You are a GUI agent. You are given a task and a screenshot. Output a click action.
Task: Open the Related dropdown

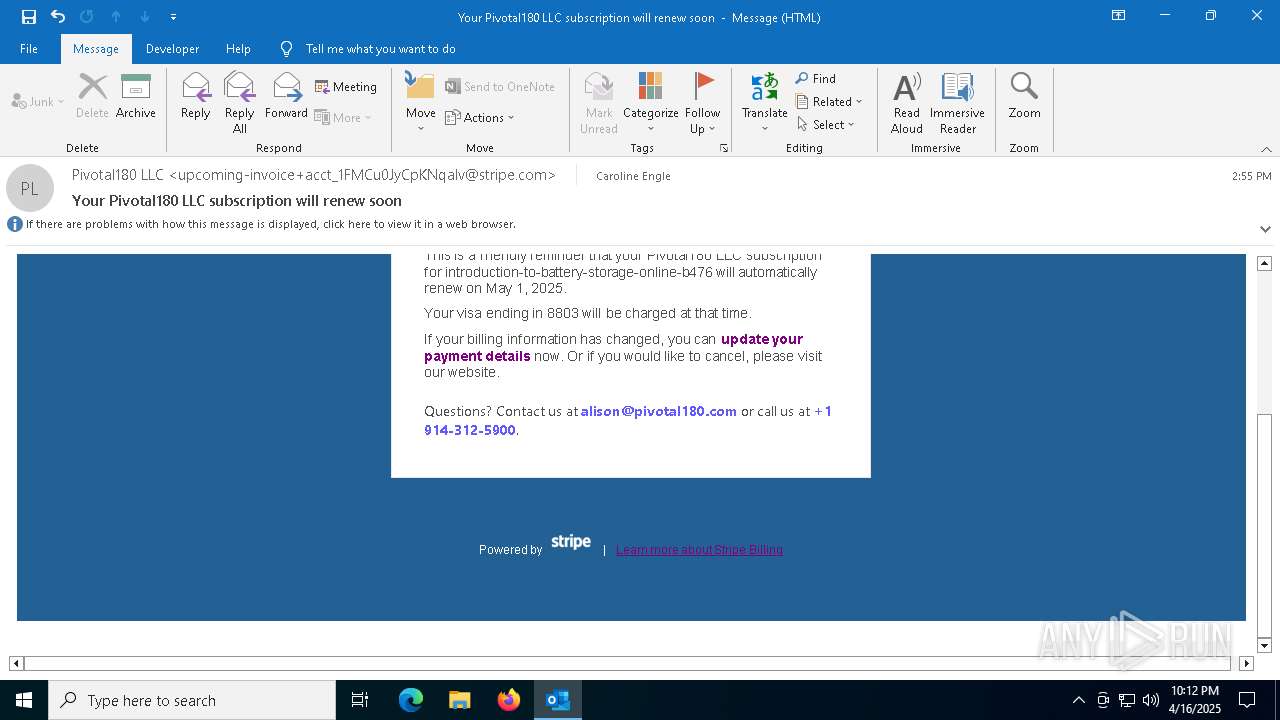coord(829,101)
